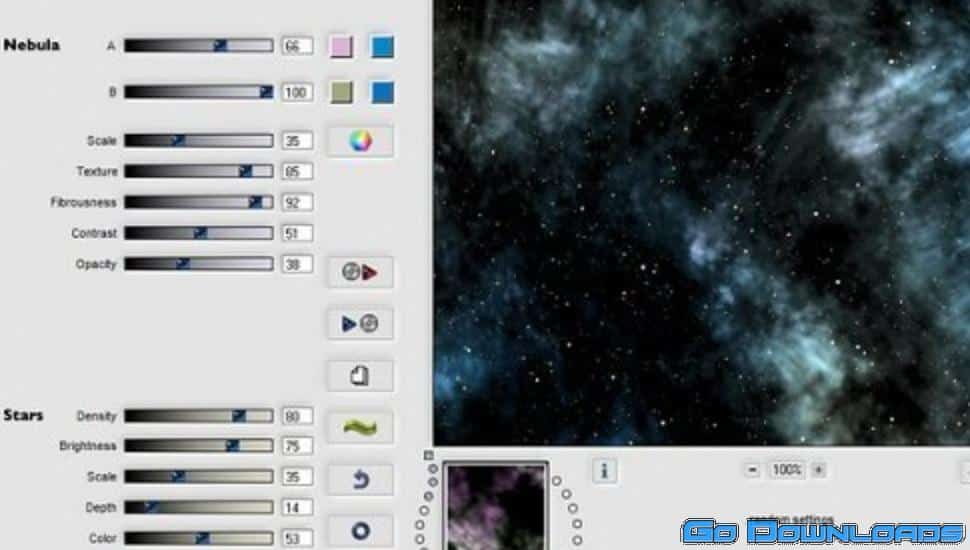Click the Nebula Opacity value field

coord(296,265)
